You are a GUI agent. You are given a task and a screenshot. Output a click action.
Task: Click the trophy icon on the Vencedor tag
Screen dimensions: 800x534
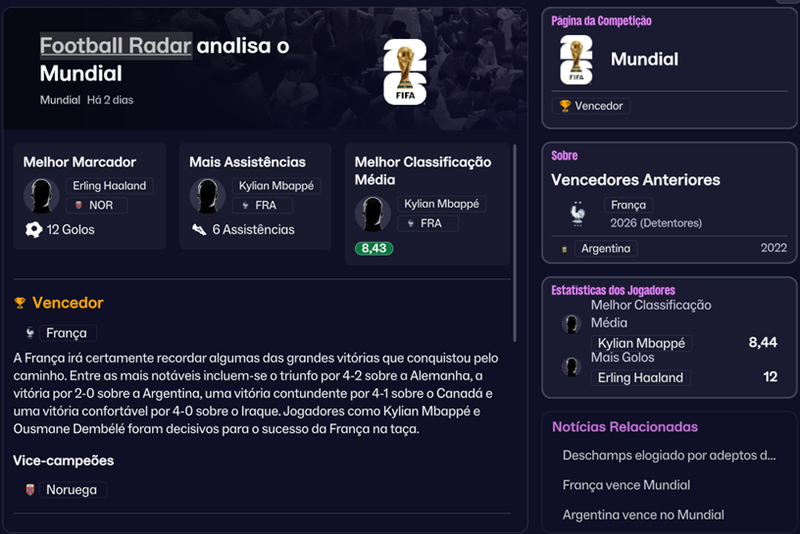point(565,106)
